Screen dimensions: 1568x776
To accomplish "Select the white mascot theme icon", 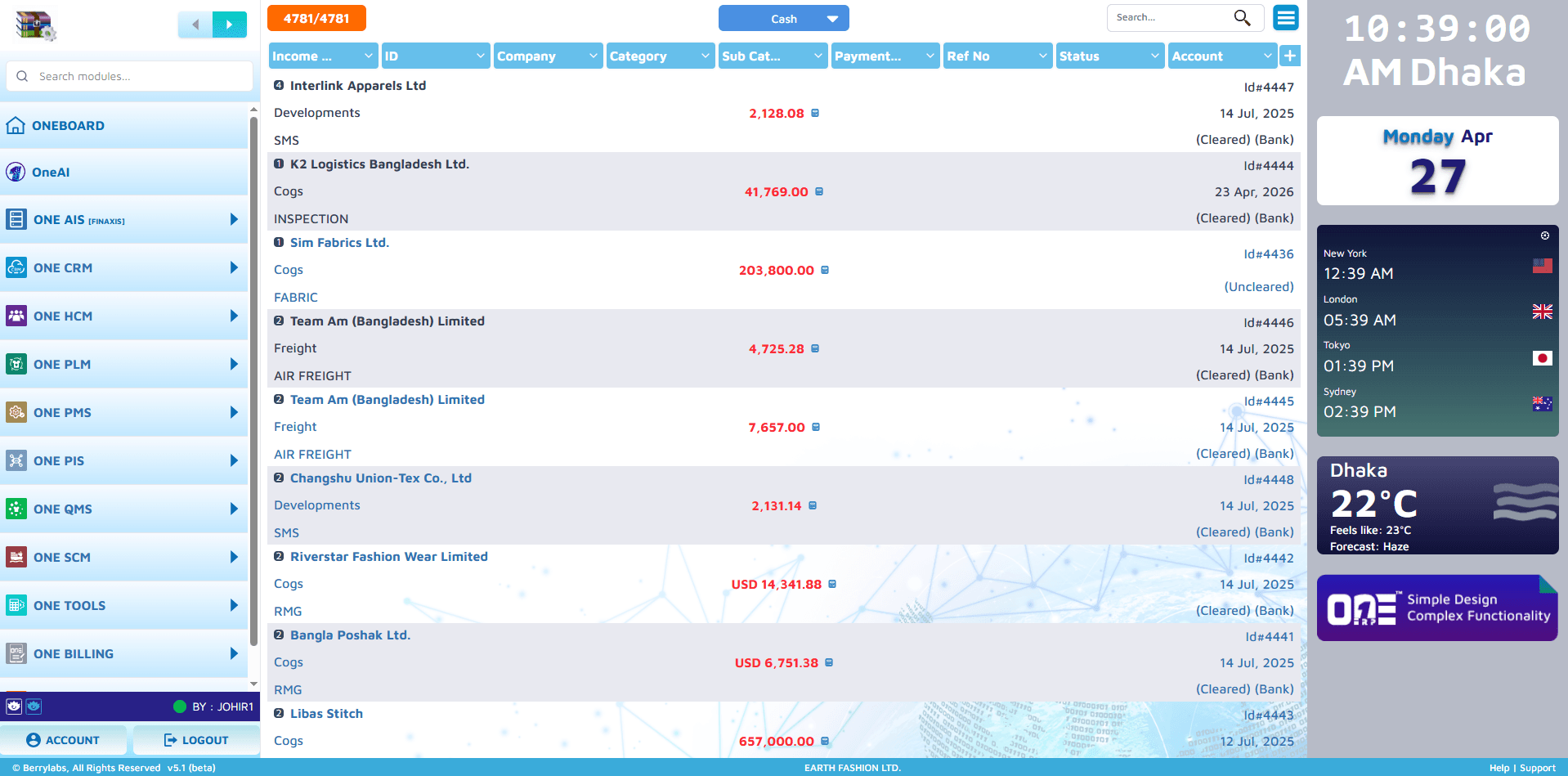I will (14, 706).
